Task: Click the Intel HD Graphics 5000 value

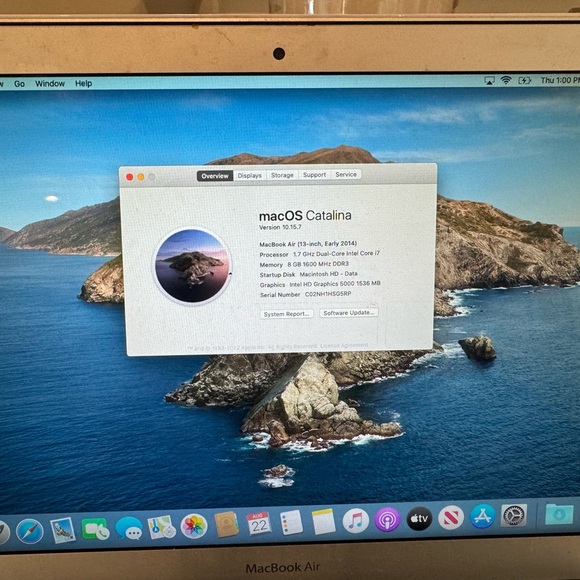Action: tap(335, 284)
